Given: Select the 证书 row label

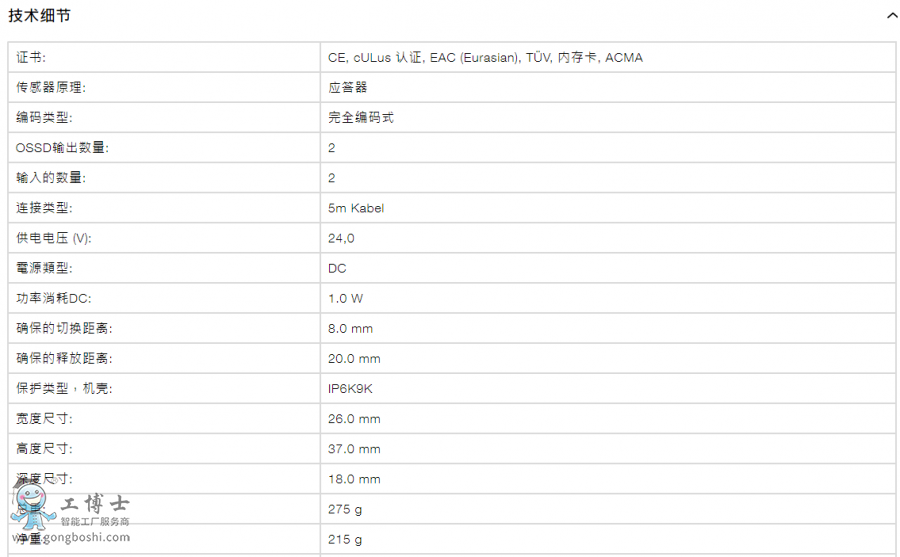Looking at the screenshot, I should pos(31,57).
